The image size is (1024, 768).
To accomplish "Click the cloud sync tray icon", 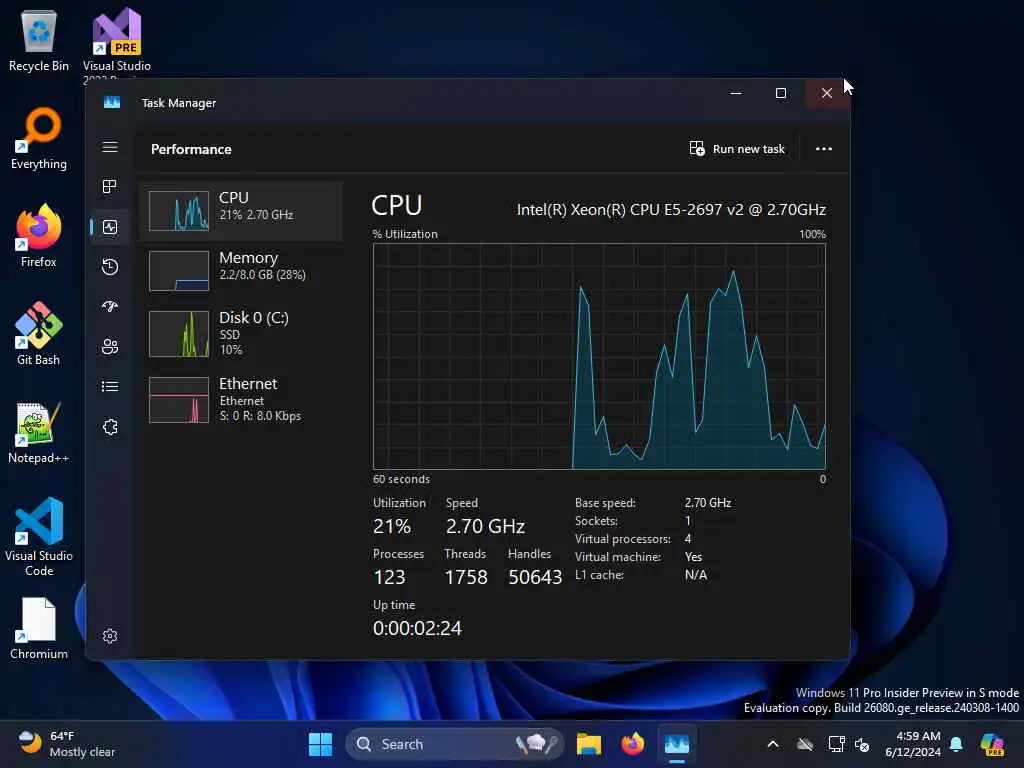I will [805, 744].
